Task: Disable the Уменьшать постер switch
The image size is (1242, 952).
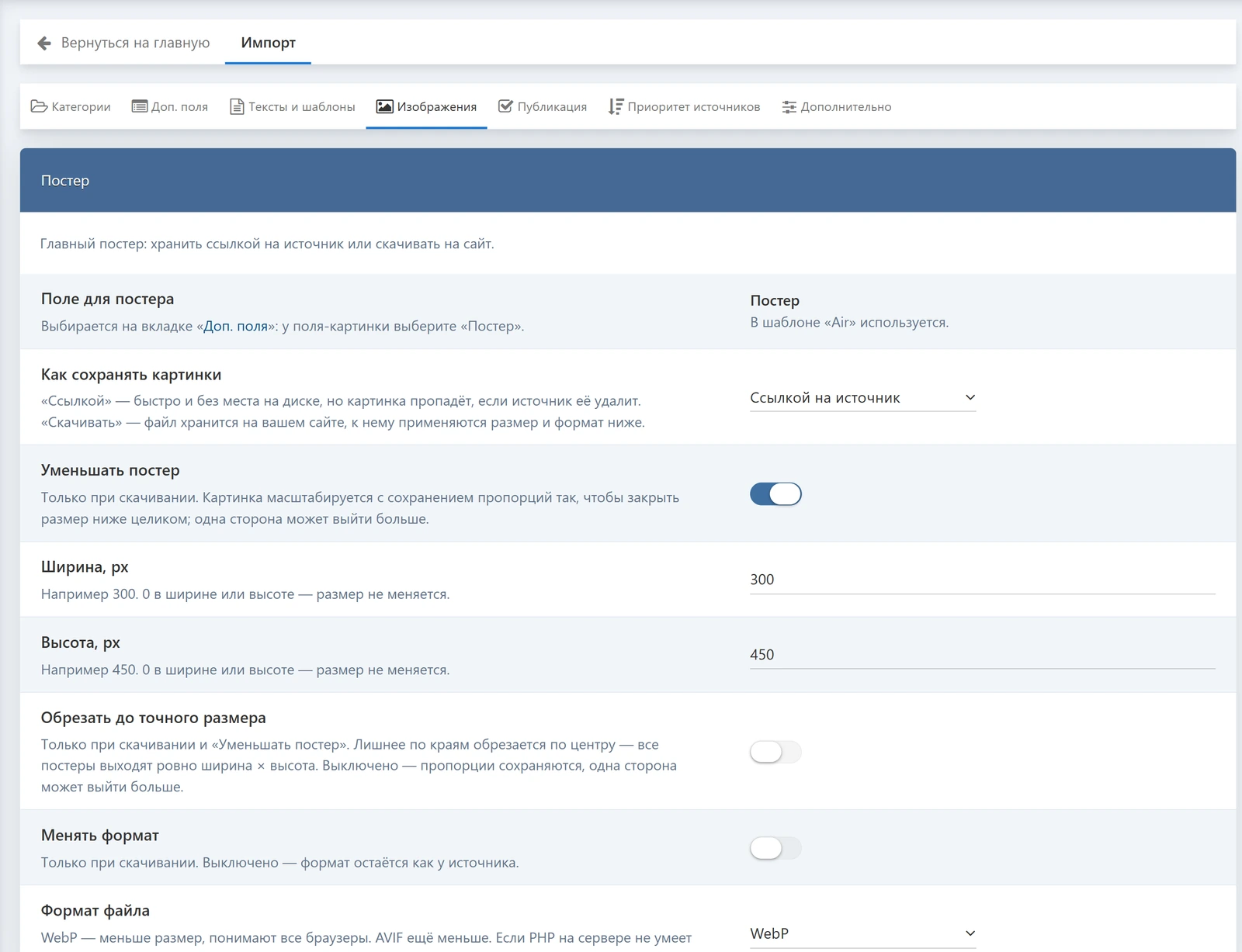Action: pyautogui.click(x=775, y=494)
